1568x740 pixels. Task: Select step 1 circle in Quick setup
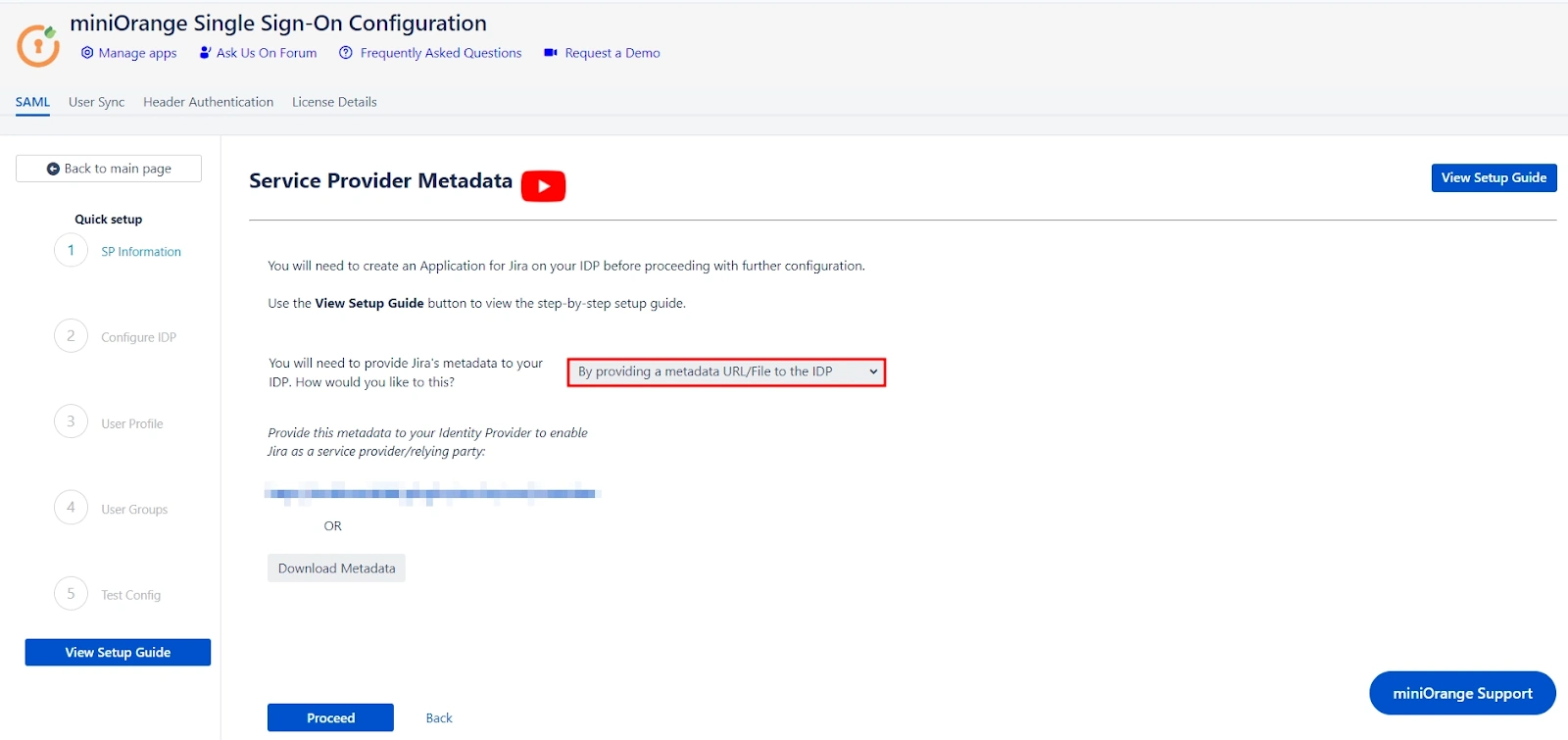pos(71,250)
